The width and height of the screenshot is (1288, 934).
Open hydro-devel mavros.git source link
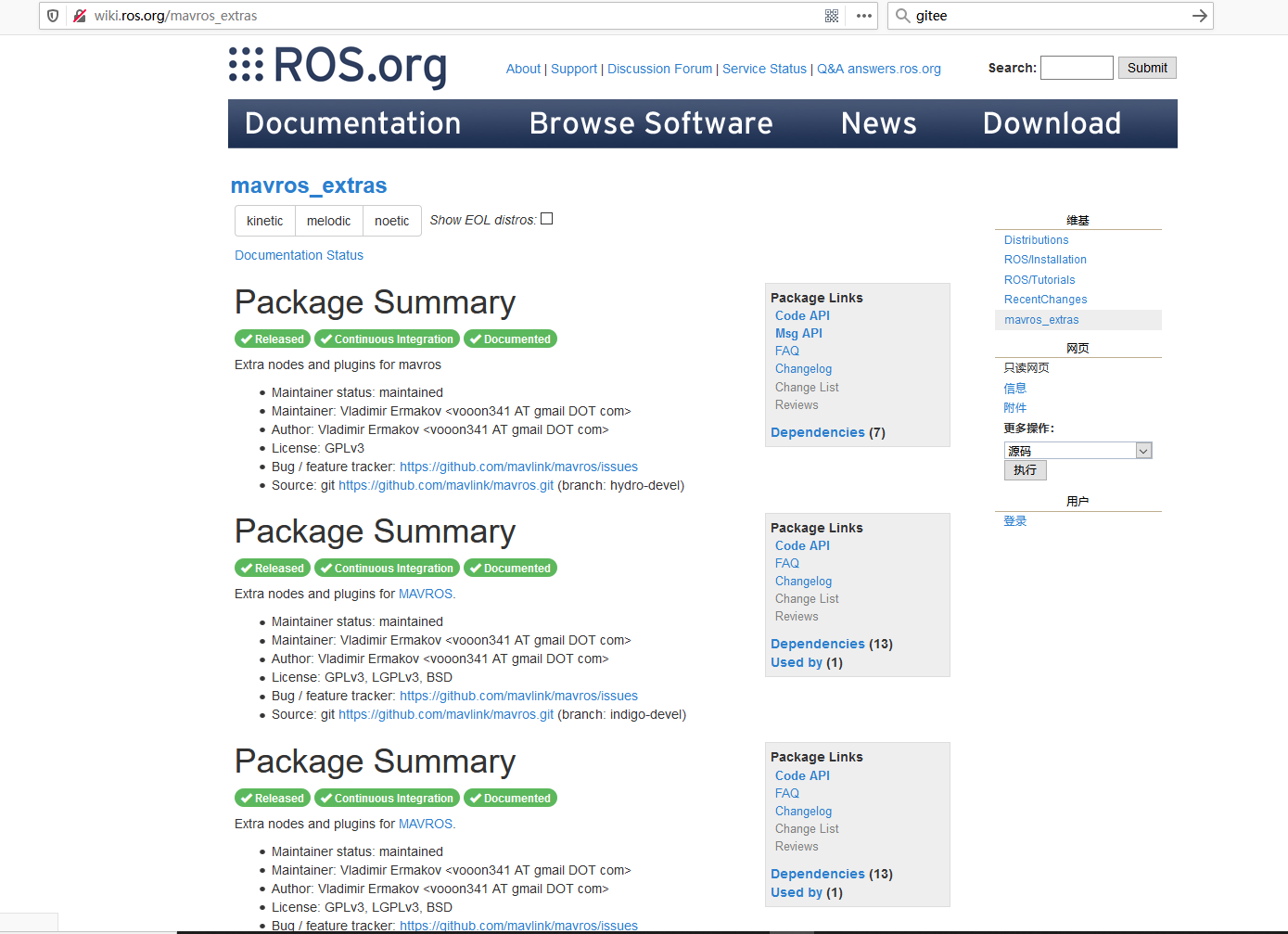click(446, 485)
